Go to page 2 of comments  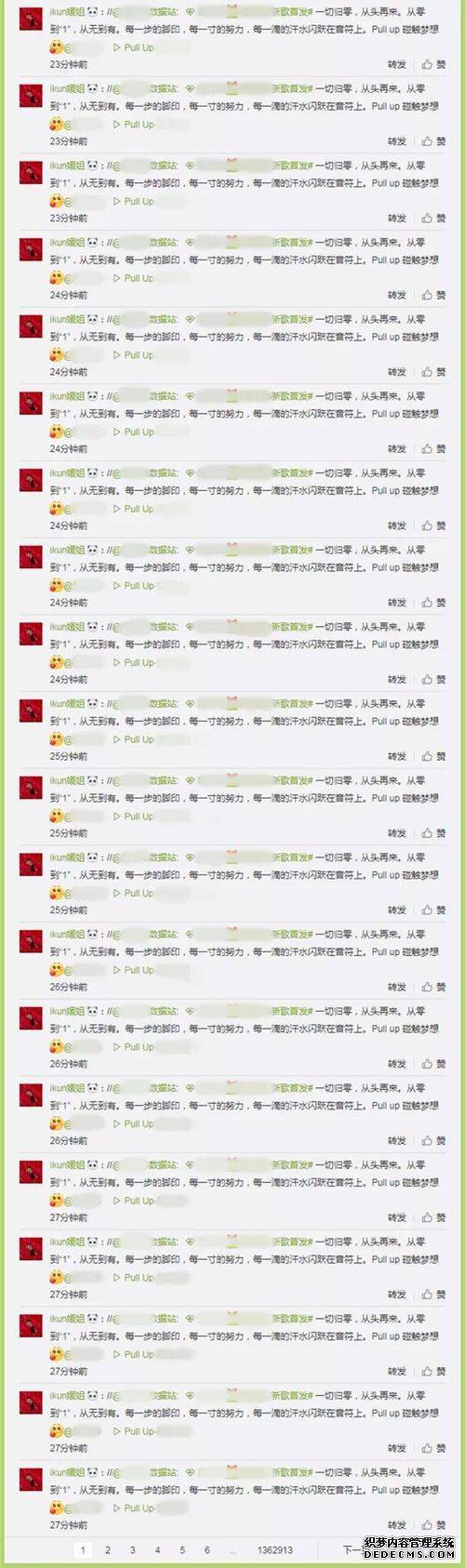tap(108, 1550)
